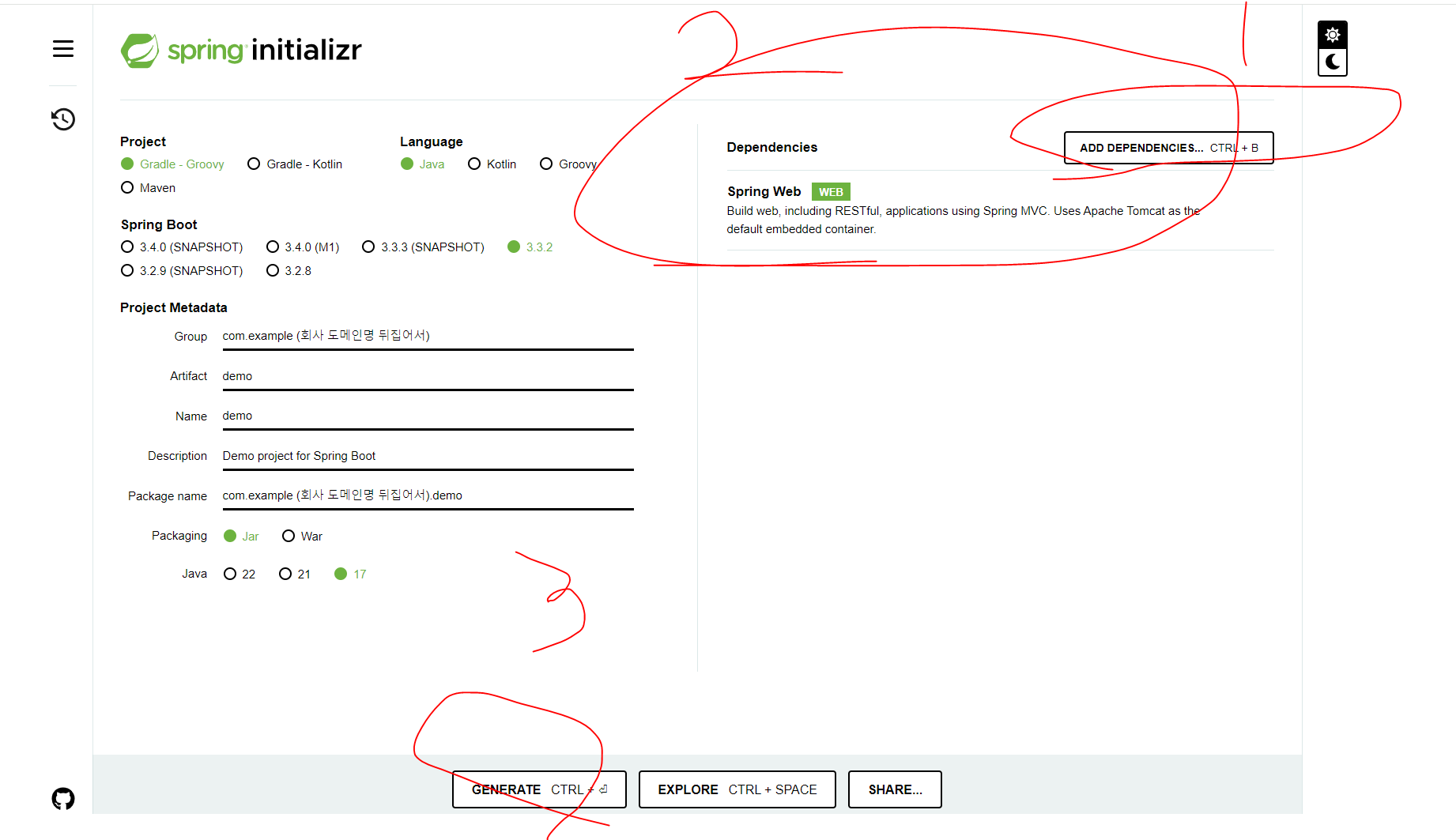1456x840 pixels.
Task: Select Spring Boot 3.3.3 (SNAPSHOT)
Action: coord(423,247)
